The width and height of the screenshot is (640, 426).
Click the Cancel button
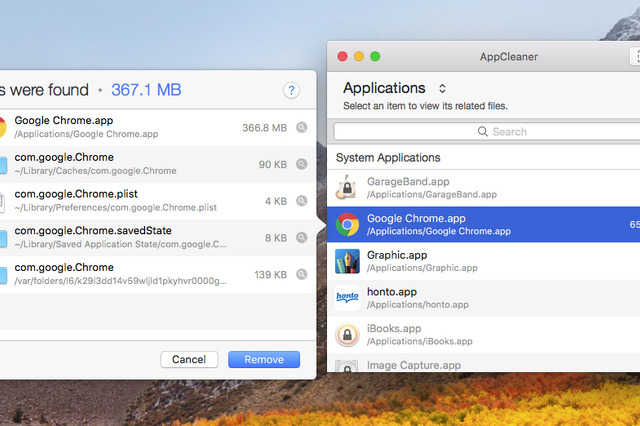point(189,359)
